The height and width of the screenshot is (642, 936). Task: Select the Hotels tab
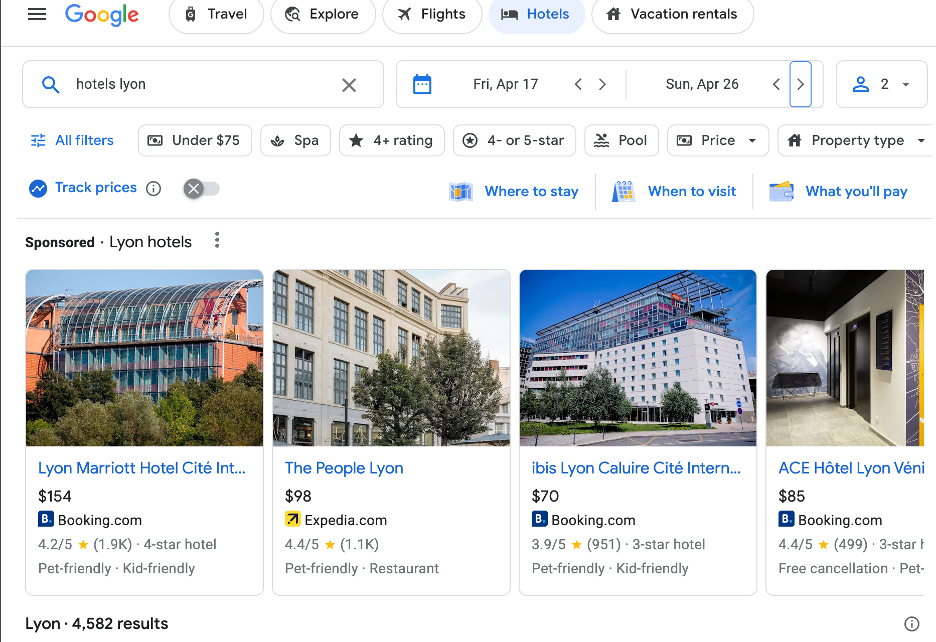536,14
